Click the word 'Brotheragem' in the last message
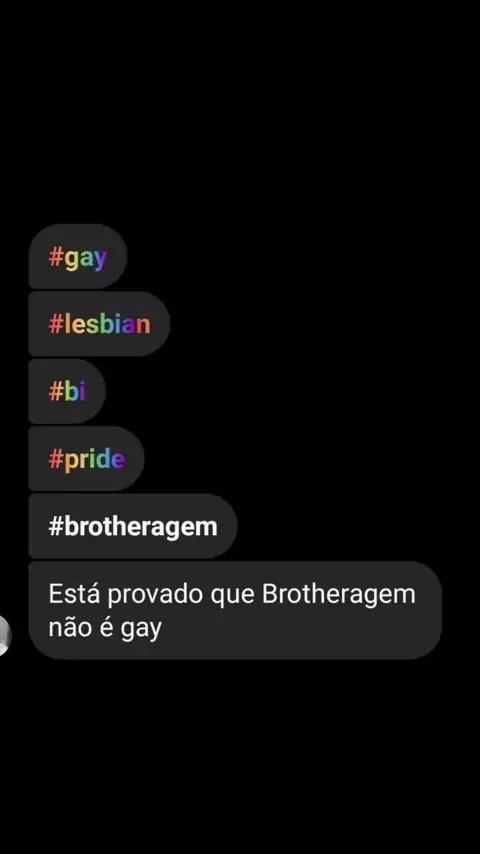The image size is (480, 854). pyautogui.click(x=338, y=594)
